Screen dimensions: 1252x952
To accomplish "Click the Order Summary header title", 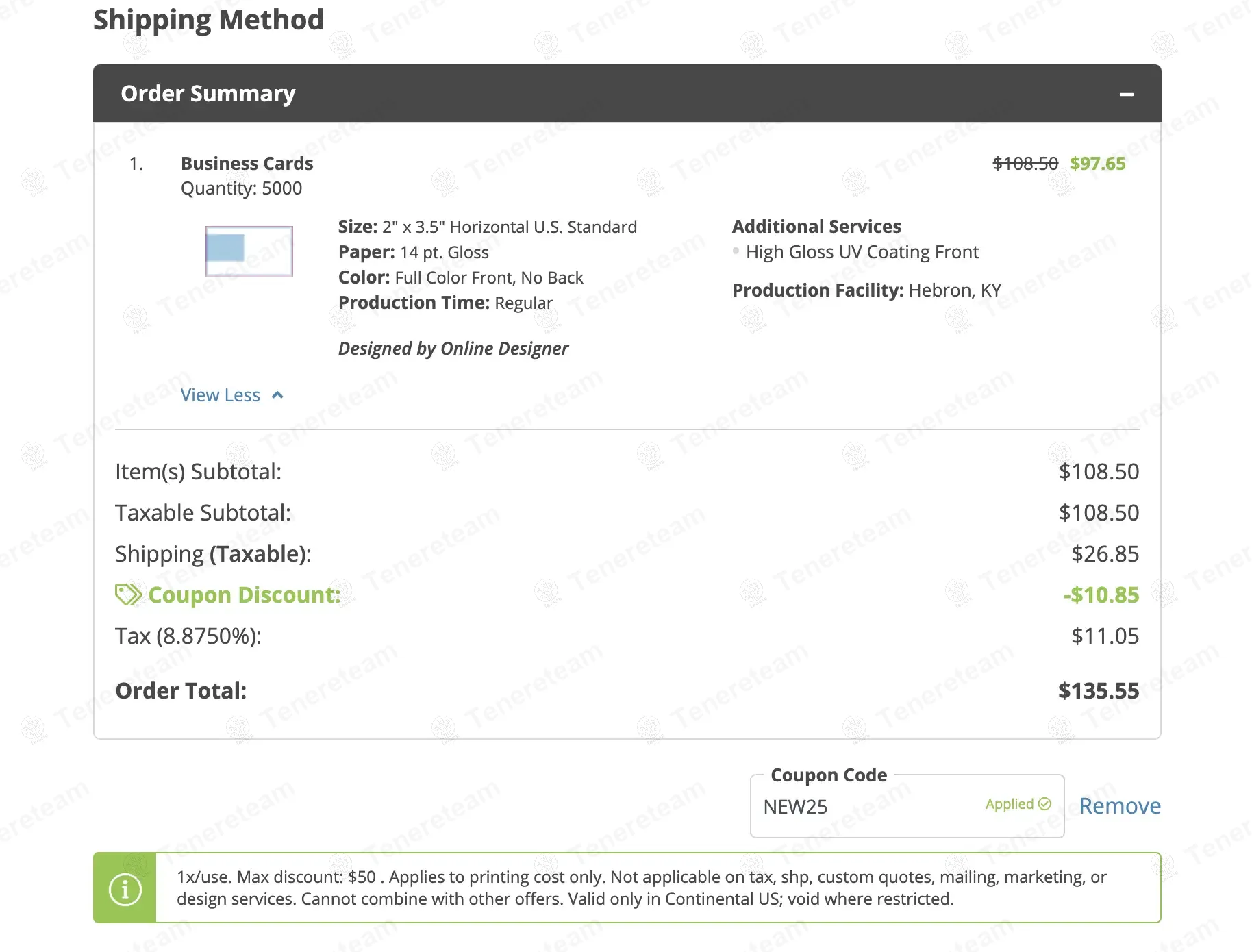I will pyautogui.click(x=208, y=94).
